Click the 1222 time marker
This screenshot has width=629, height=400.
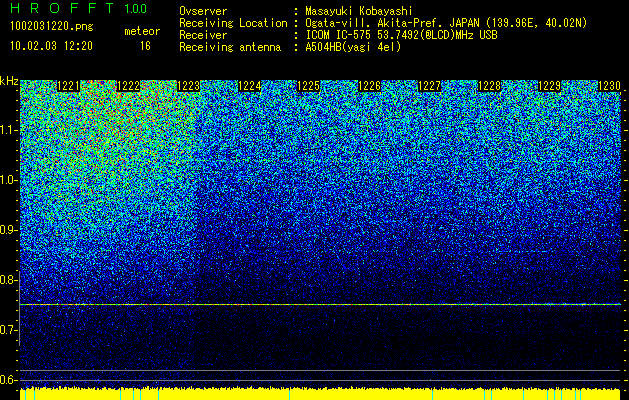click(x=128, y=86)
